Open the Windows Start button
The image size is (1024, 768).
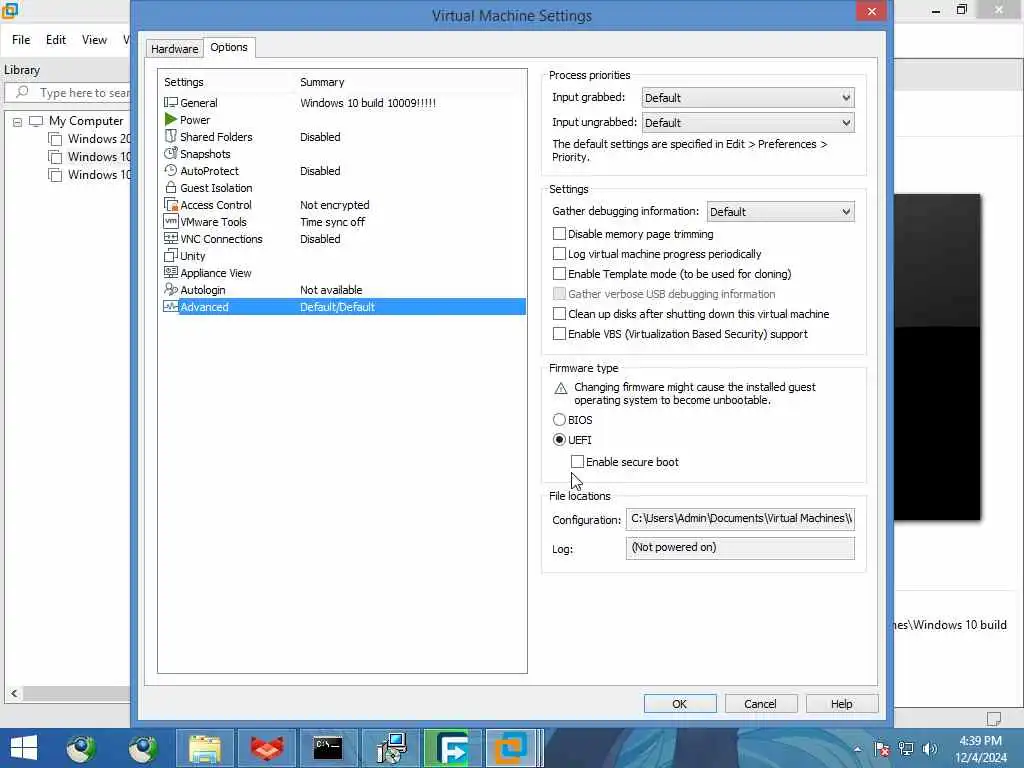pos(24,748)
